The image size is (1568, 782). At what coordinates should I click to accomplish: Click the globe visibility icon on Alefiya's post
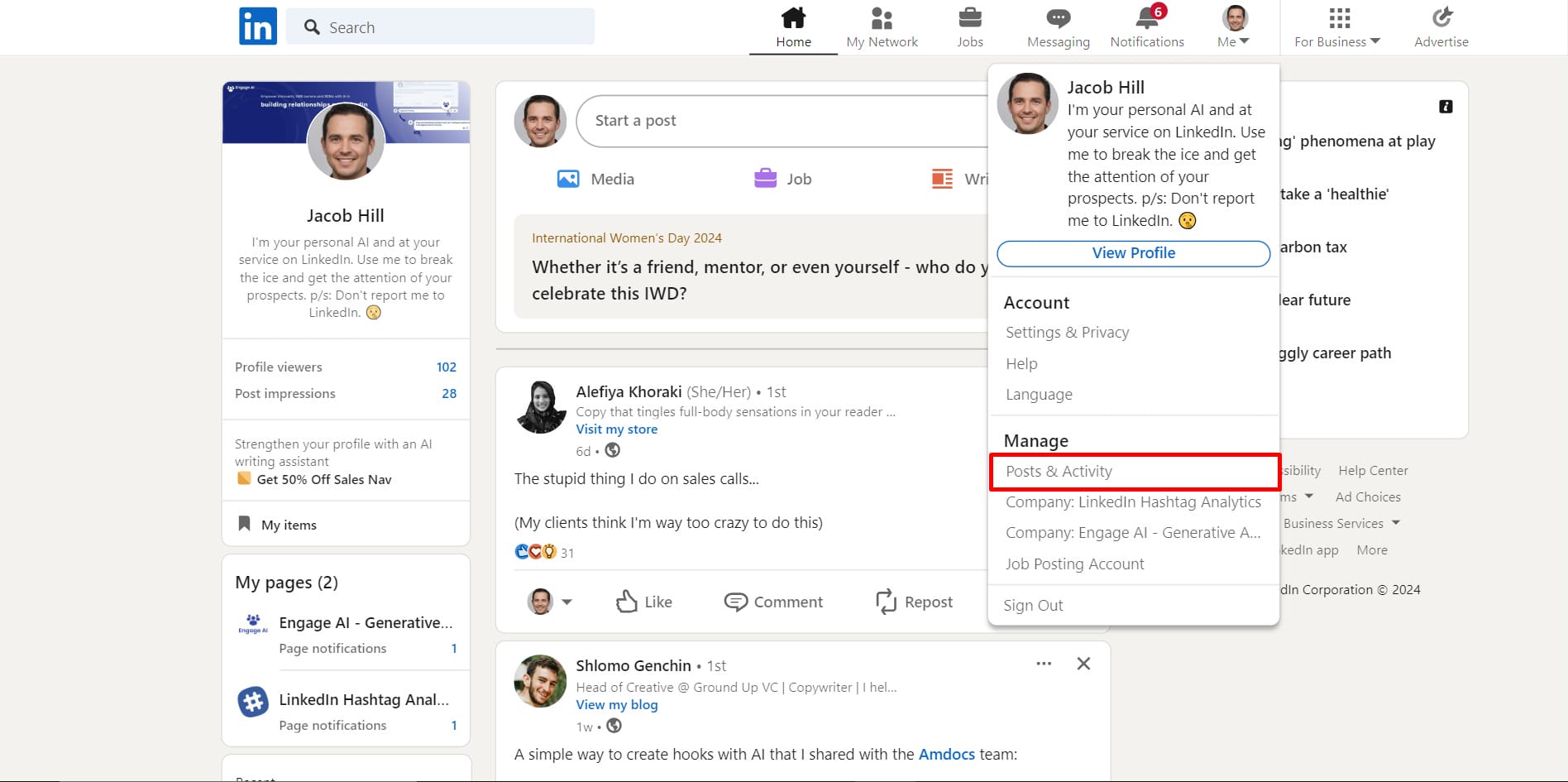point(613,450)
